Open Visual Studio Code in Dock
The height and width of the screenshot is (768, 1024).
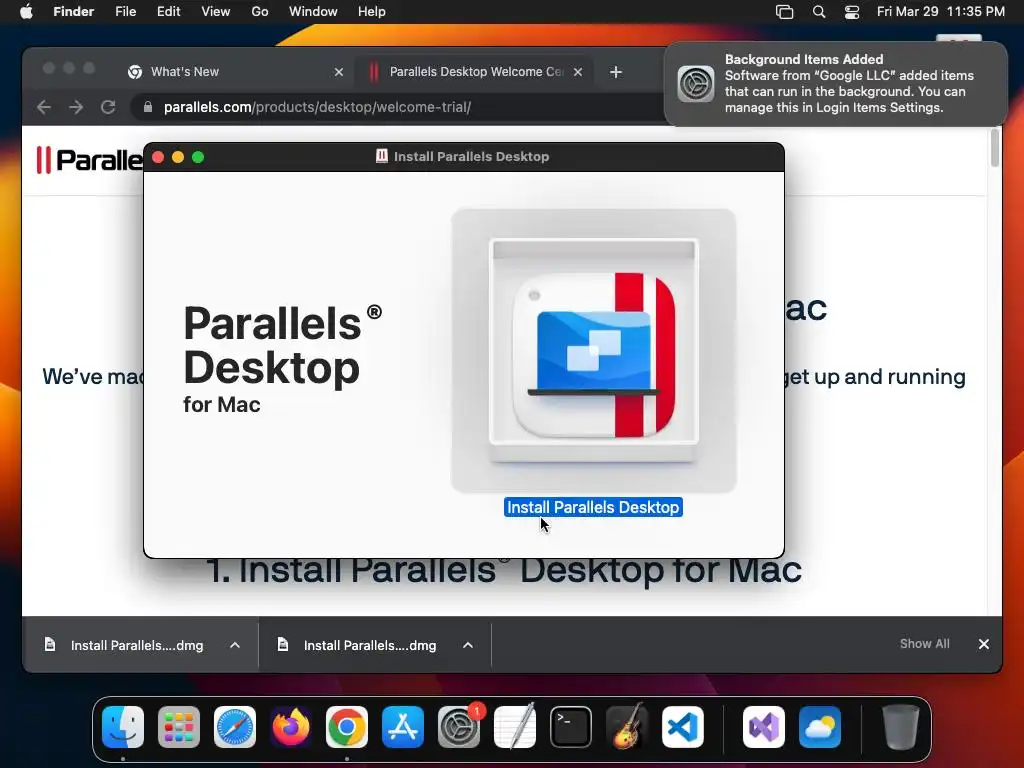tap(683, 727)
